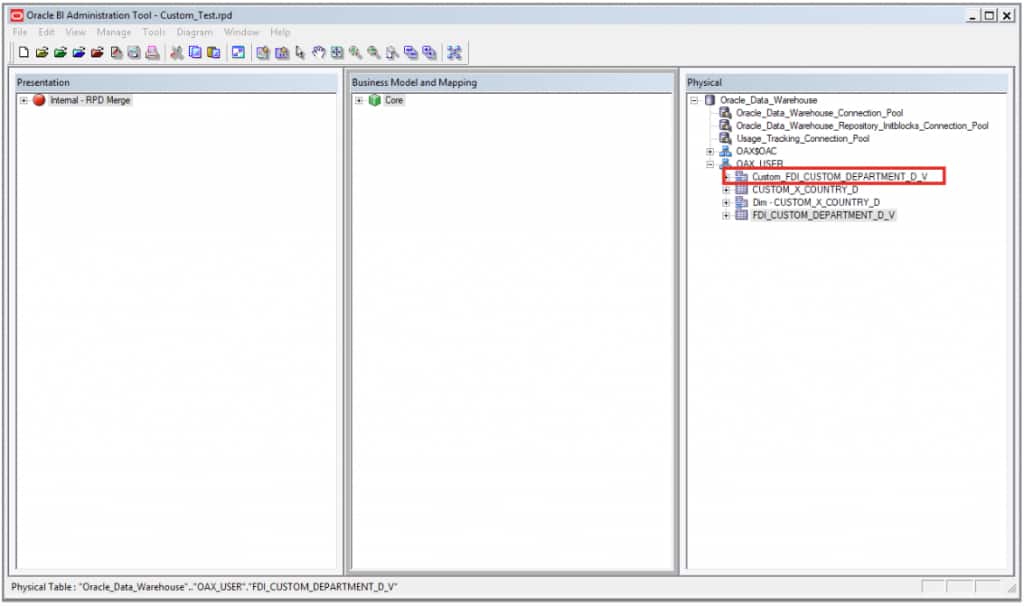
Task: Open the Edit menu
Action: (46, 32)
